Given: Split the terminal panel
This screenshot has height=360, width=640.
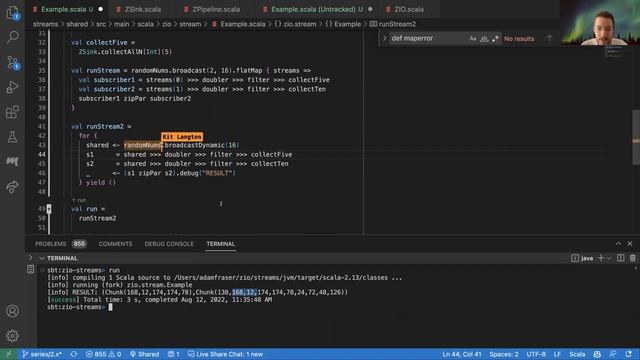Looking at the screenshot, I should (620, 258).
